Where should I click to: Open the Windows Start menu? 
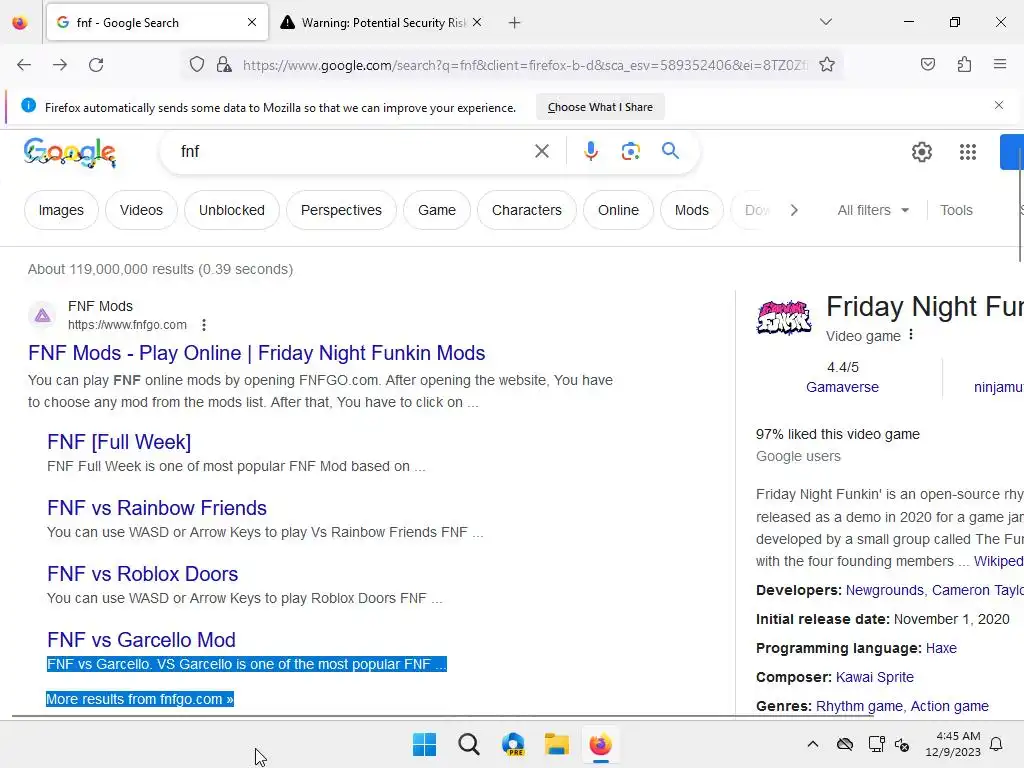(x=424, y=744)
